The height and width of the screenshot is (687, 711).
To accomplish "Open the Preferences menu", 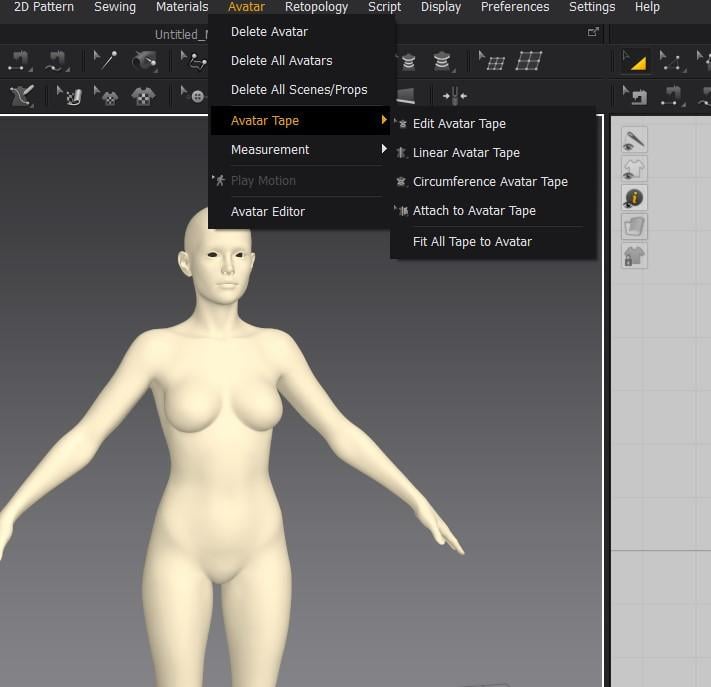I will tap(515, 7).
